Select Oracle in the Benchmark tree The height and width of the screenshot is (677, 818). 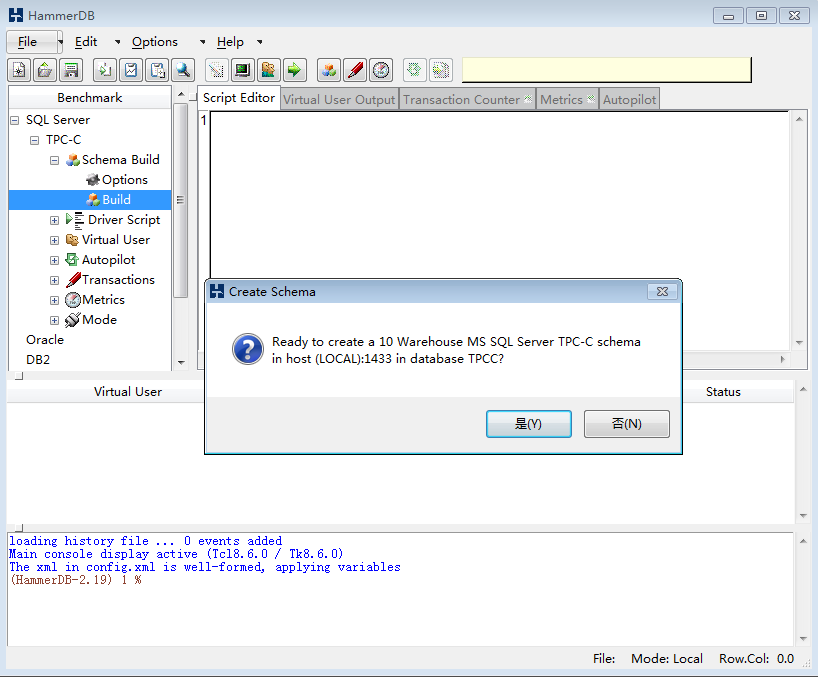tap(45, 340)
